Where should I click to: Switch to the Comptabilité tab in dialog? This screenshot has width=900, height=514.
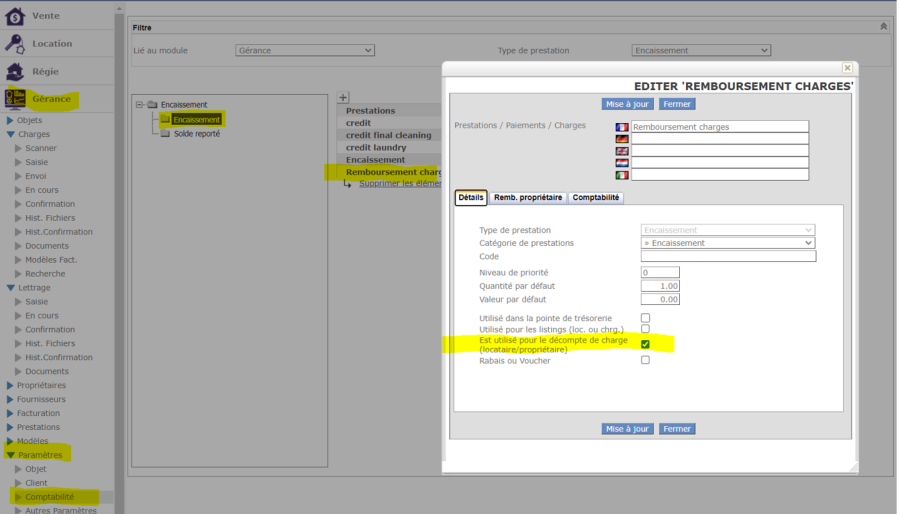596,198
